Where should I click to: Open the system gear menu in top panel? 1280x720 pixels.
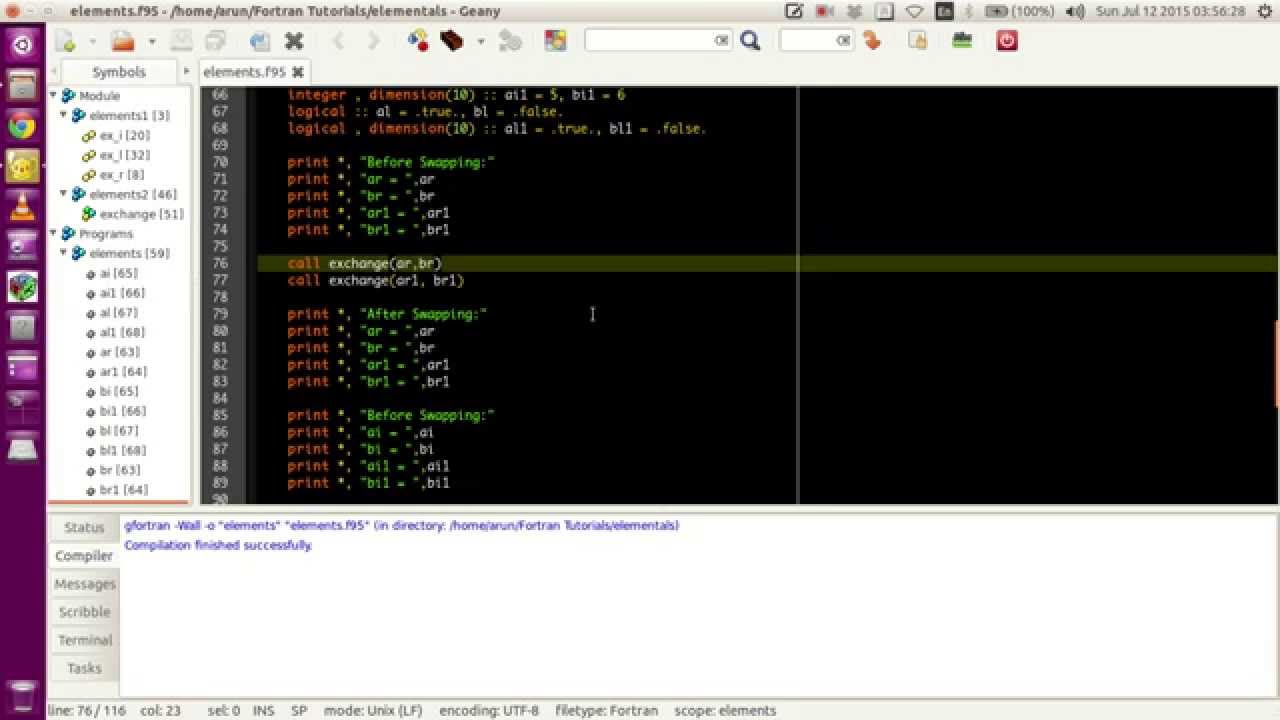tap(1264, 11)
